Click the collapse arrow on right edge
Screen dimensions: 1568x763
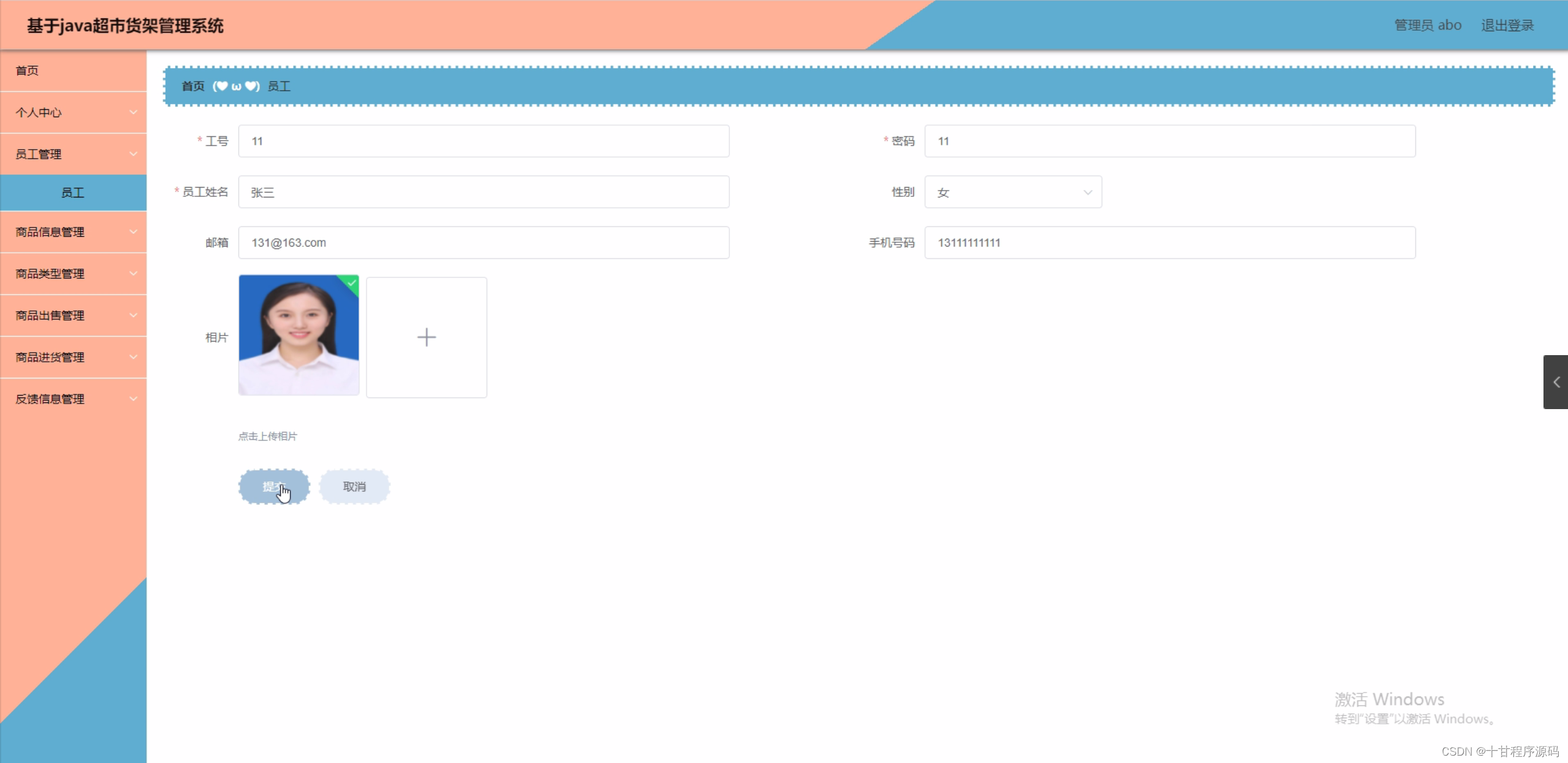point(1556,382)
